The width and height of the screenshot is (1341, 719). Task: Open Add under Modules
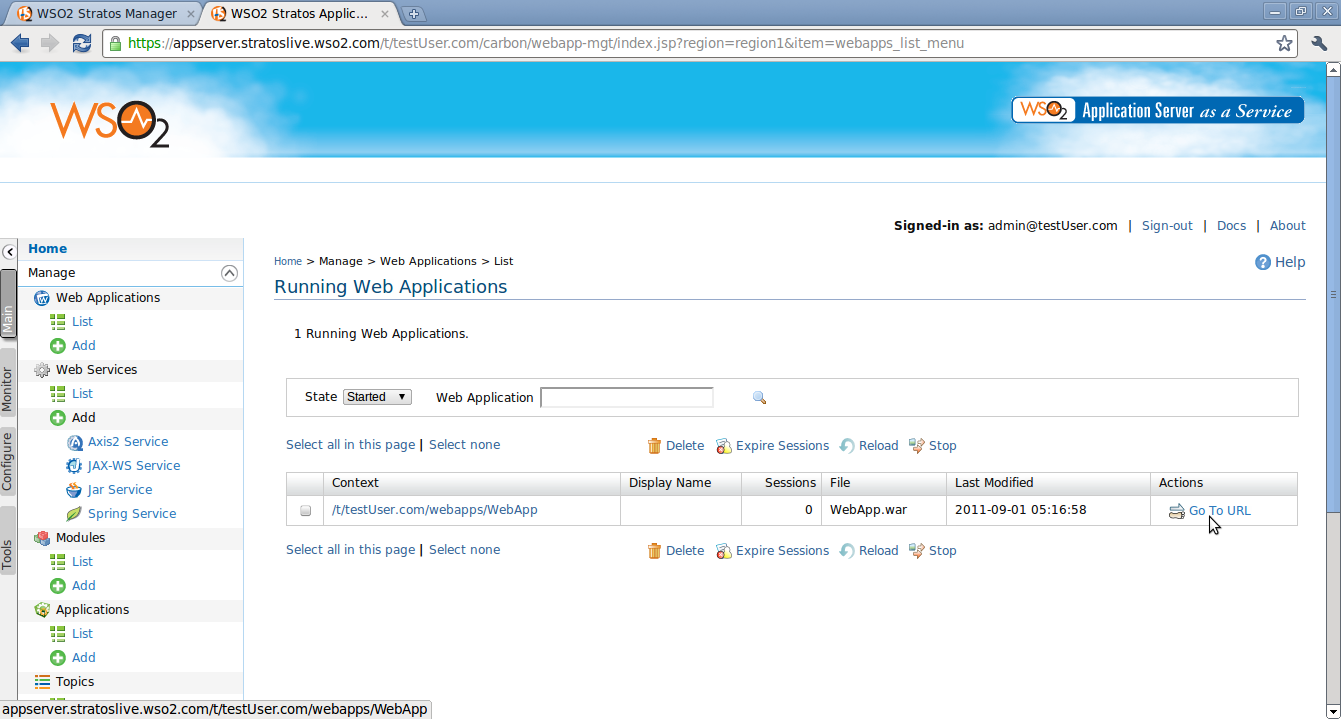tap(84, 586)
